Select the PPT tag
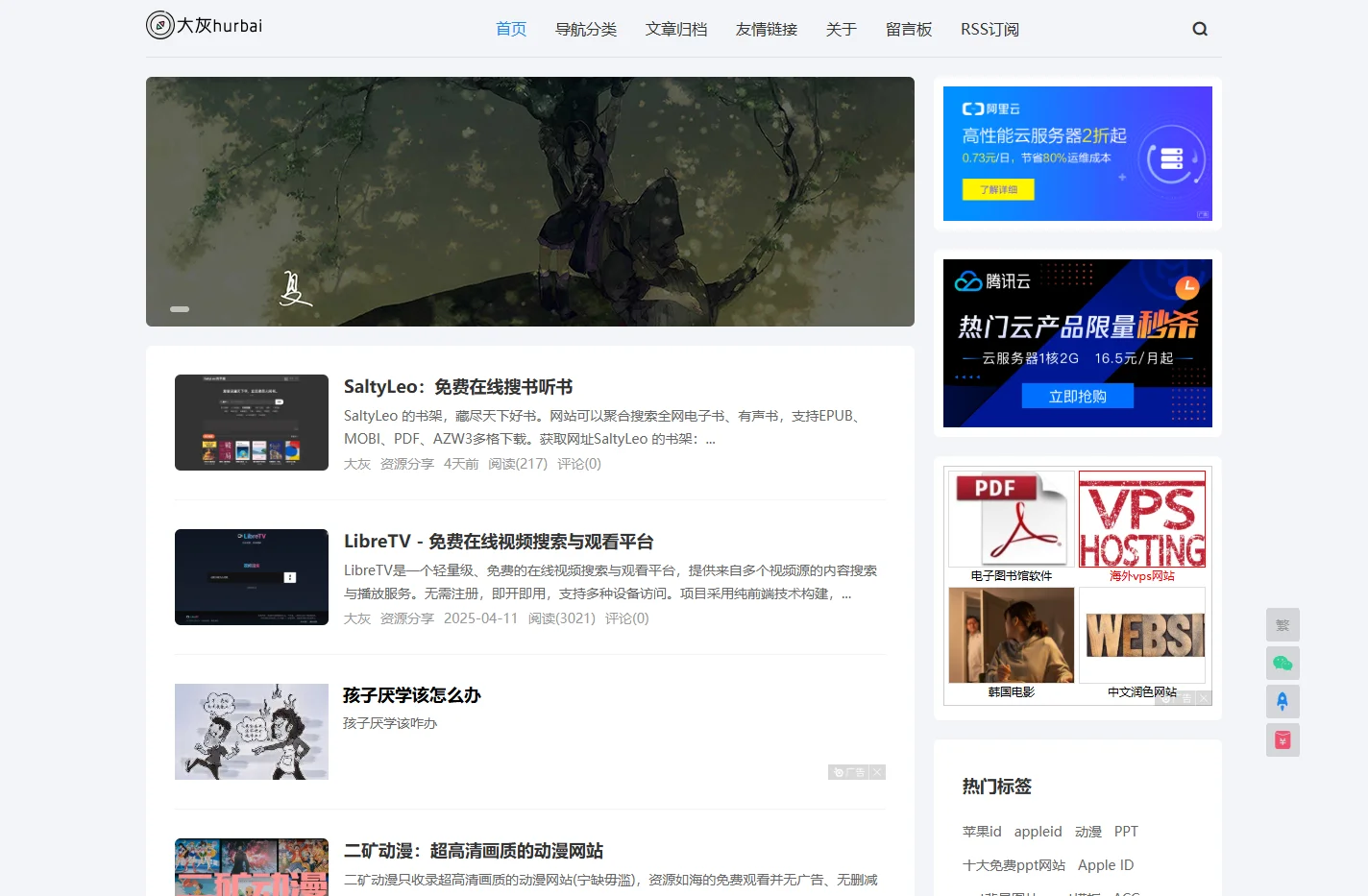Viewport: 1368px width, 896px height. [x=1126, y=832]
